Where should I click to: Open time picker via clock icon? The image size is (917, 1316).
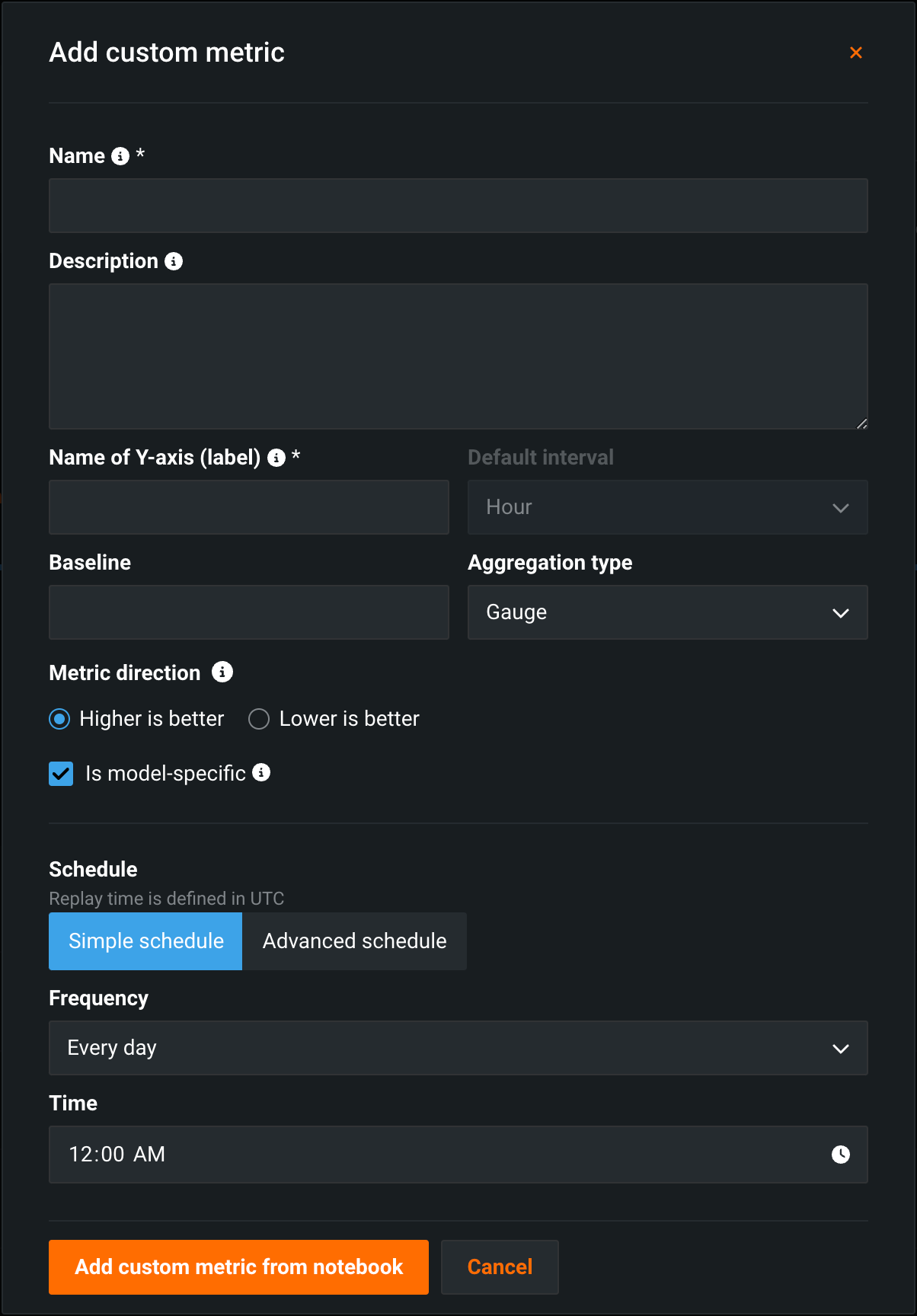tap(840, 1155)
